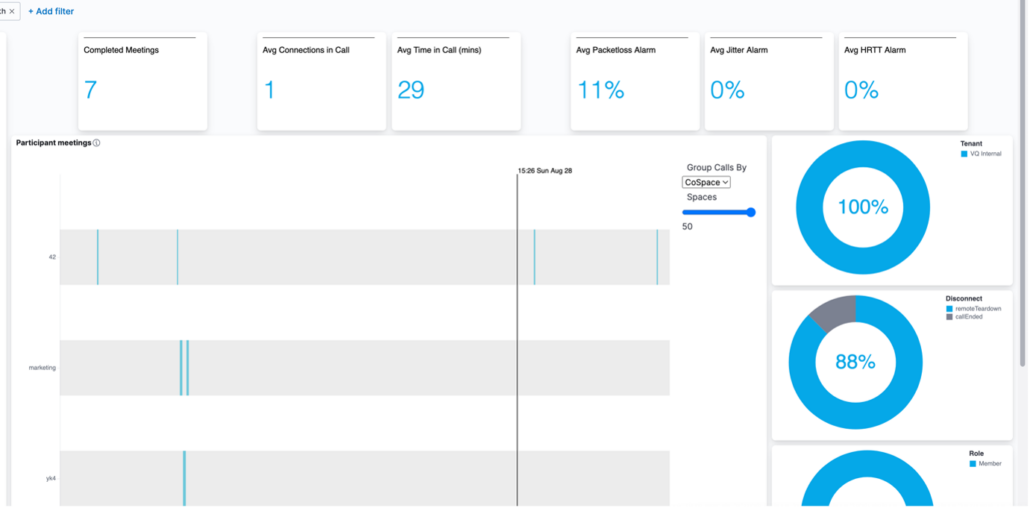Toggle VQ Internal legend swatch in Tenant chart

964,154
